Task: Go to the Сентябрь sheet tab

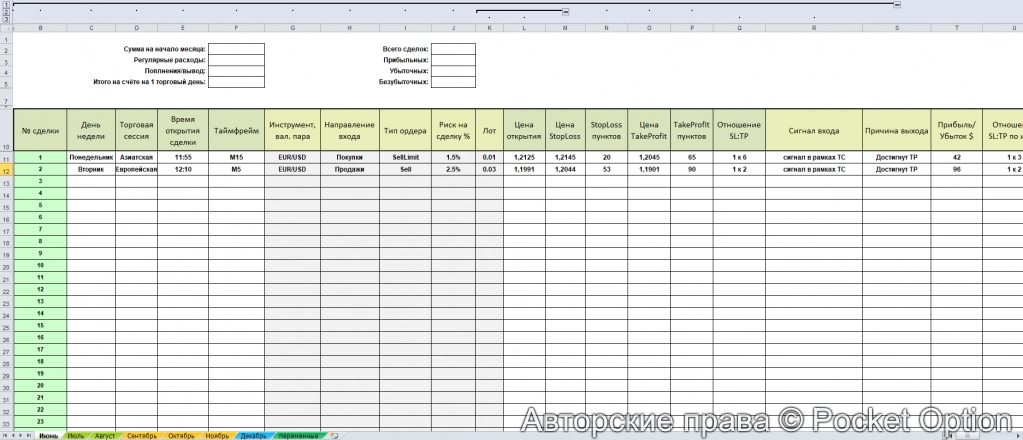Action: [x=142, y=436]
